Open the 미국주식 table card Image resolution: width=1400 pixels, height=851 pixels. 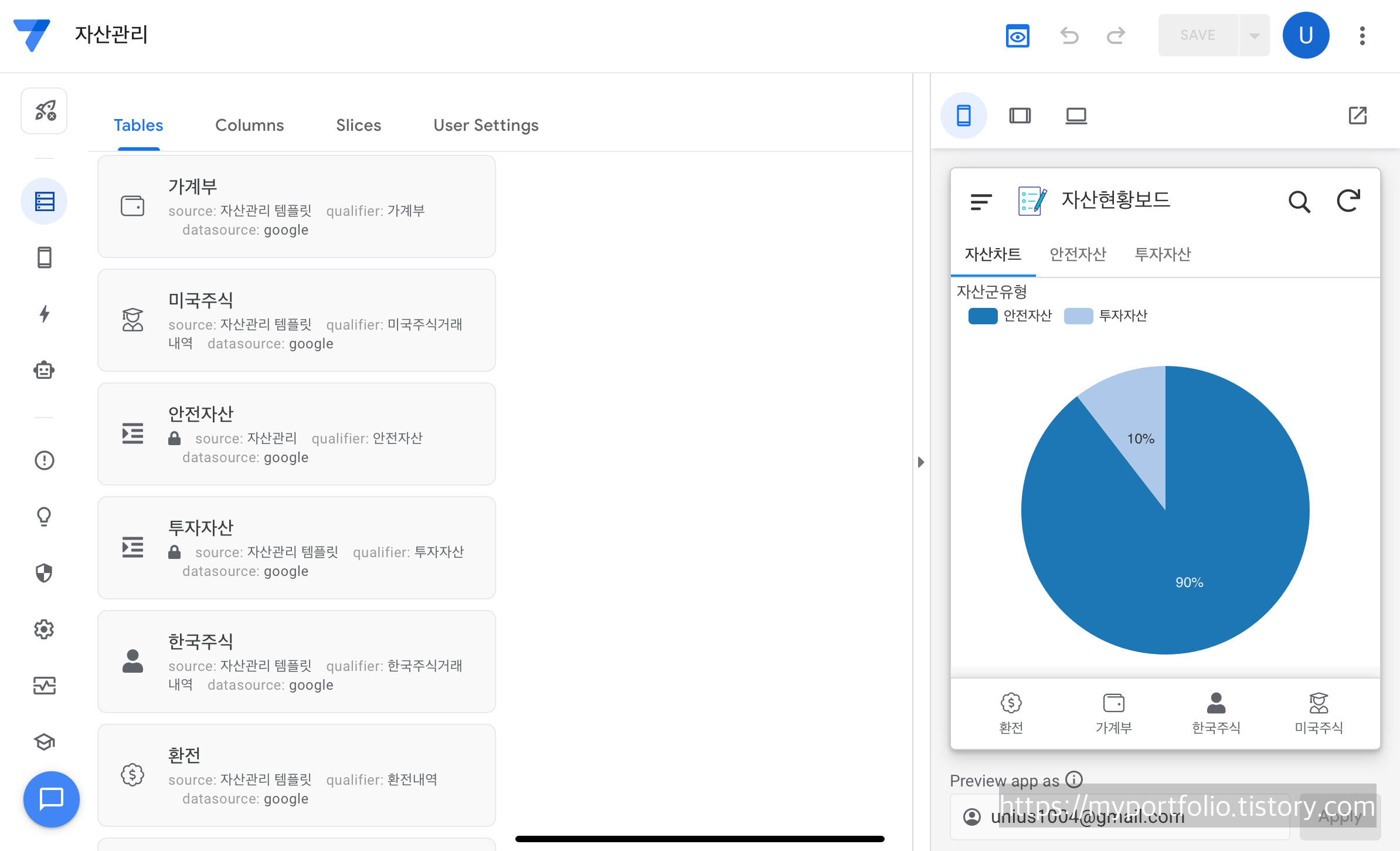[296, 320]
